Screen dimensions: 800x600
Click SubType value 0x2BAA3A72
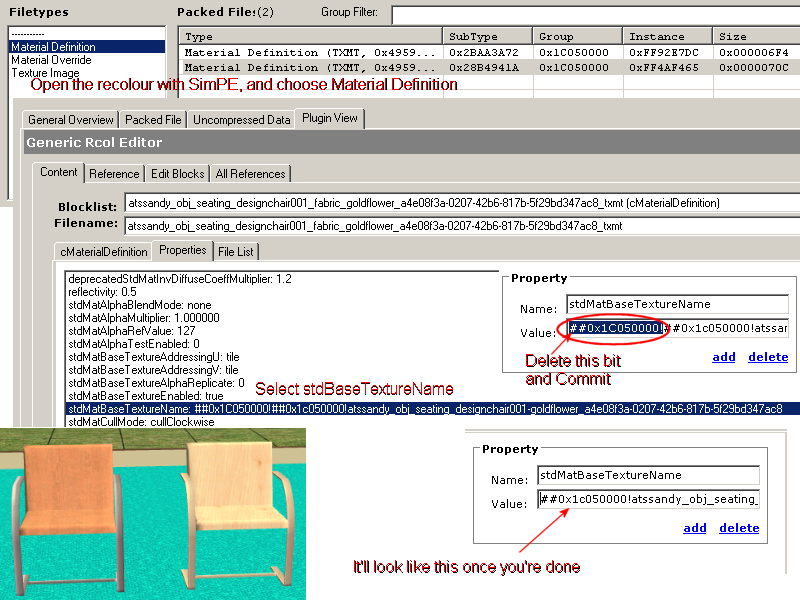(x=484, y=53)
